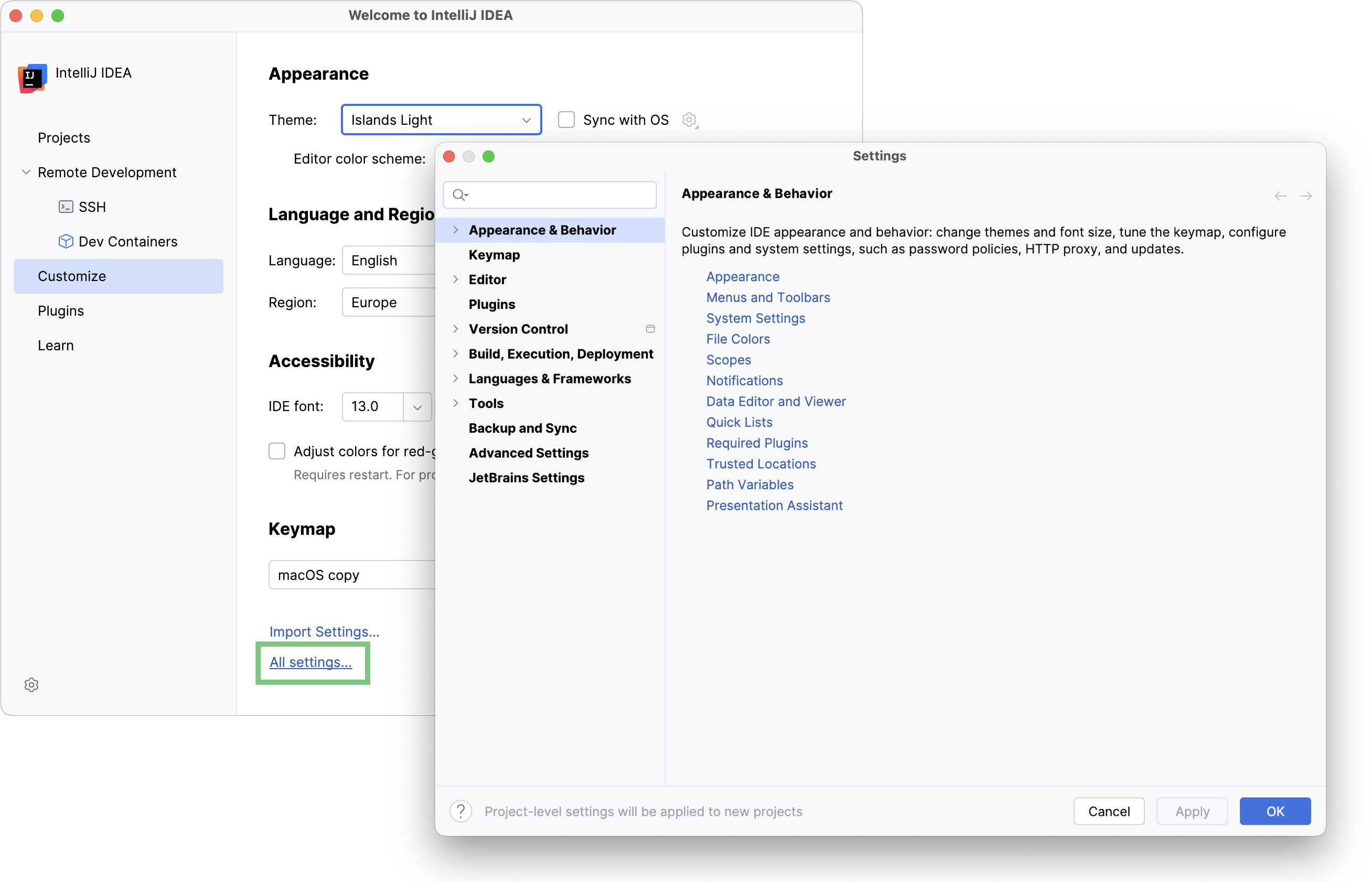Viewport: 1372px width, 882px height.
Task: Open the Menus and Toolbars link
Action: [x=768, y=297]
